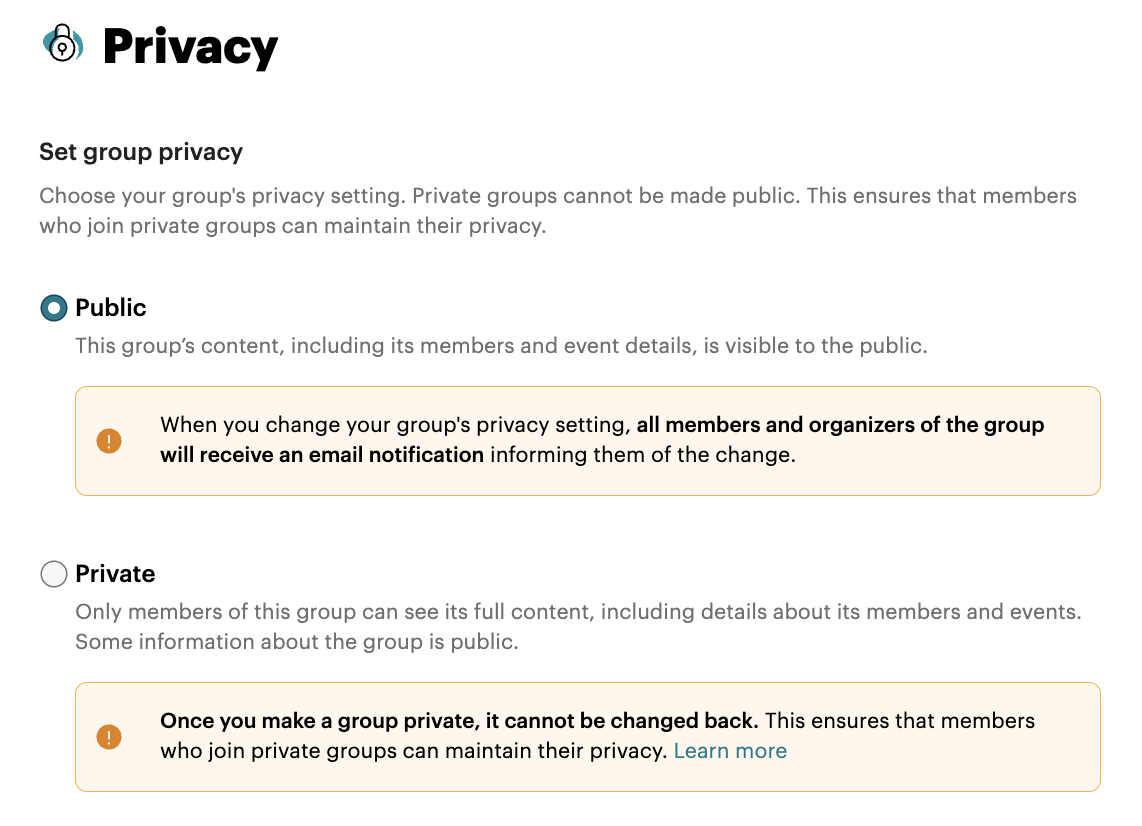This screenshot has width=1142, height=826.
Task: Click the warning icon in private group notice
Action: tap(108, 737)
